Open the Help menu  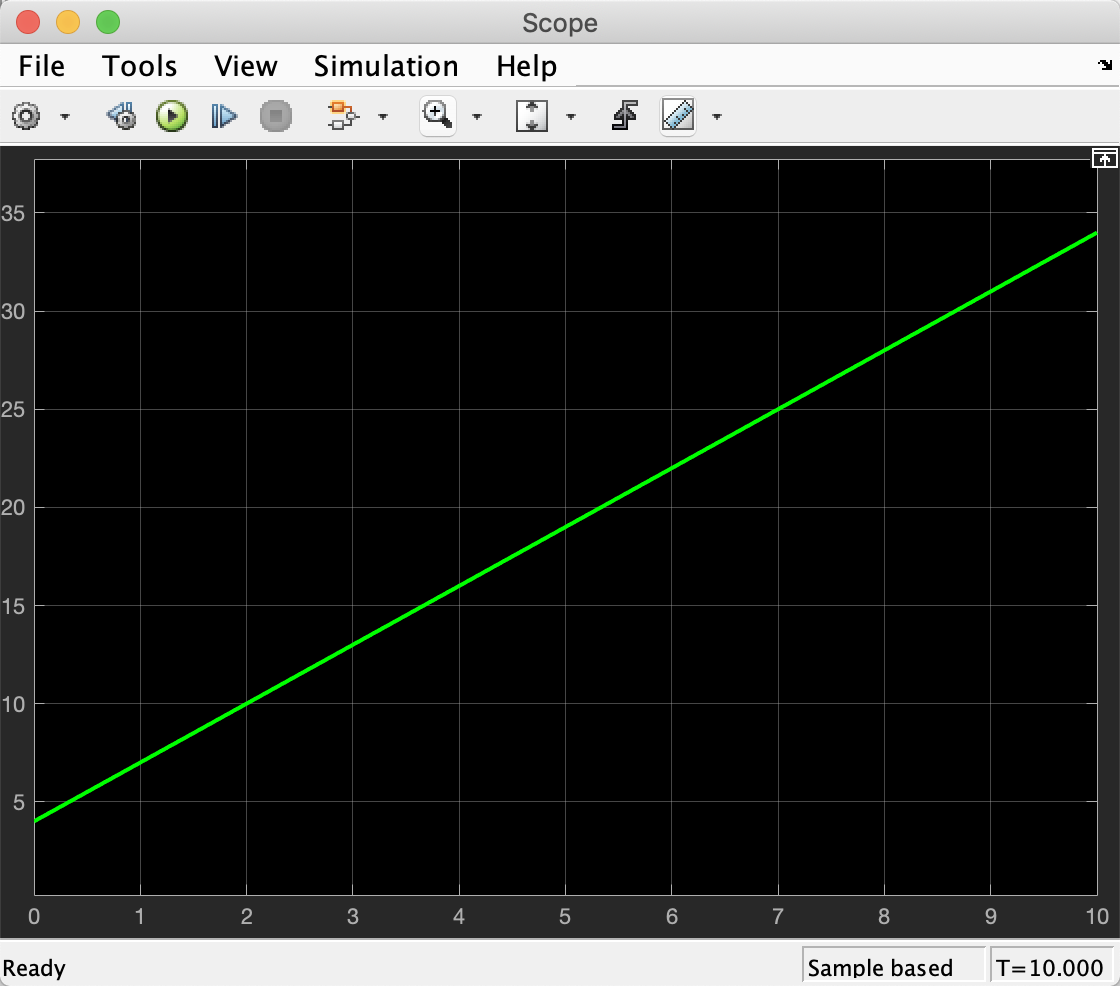pos(526,67)
